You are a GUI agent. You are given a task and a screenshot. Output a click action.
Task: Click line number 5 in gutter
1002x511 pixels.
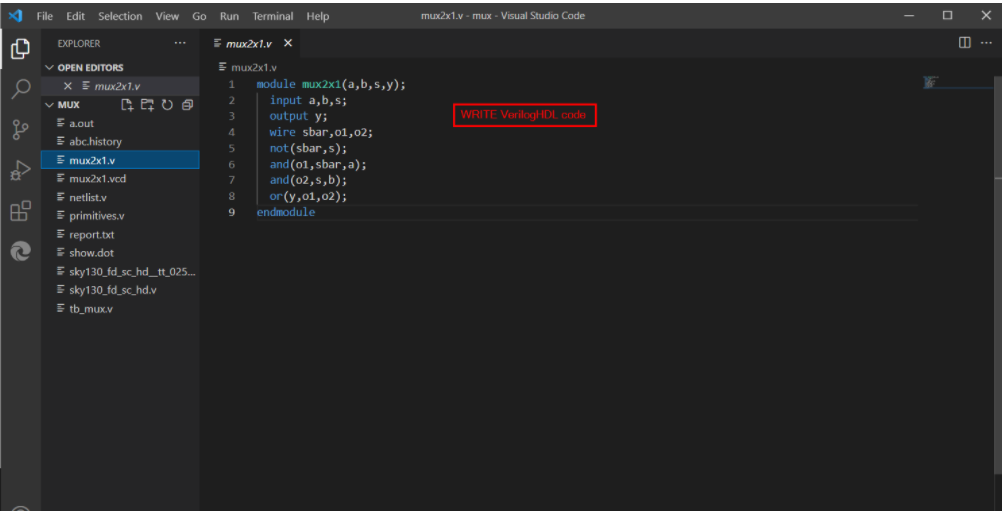pyautogui.click(x=231, y=148)
